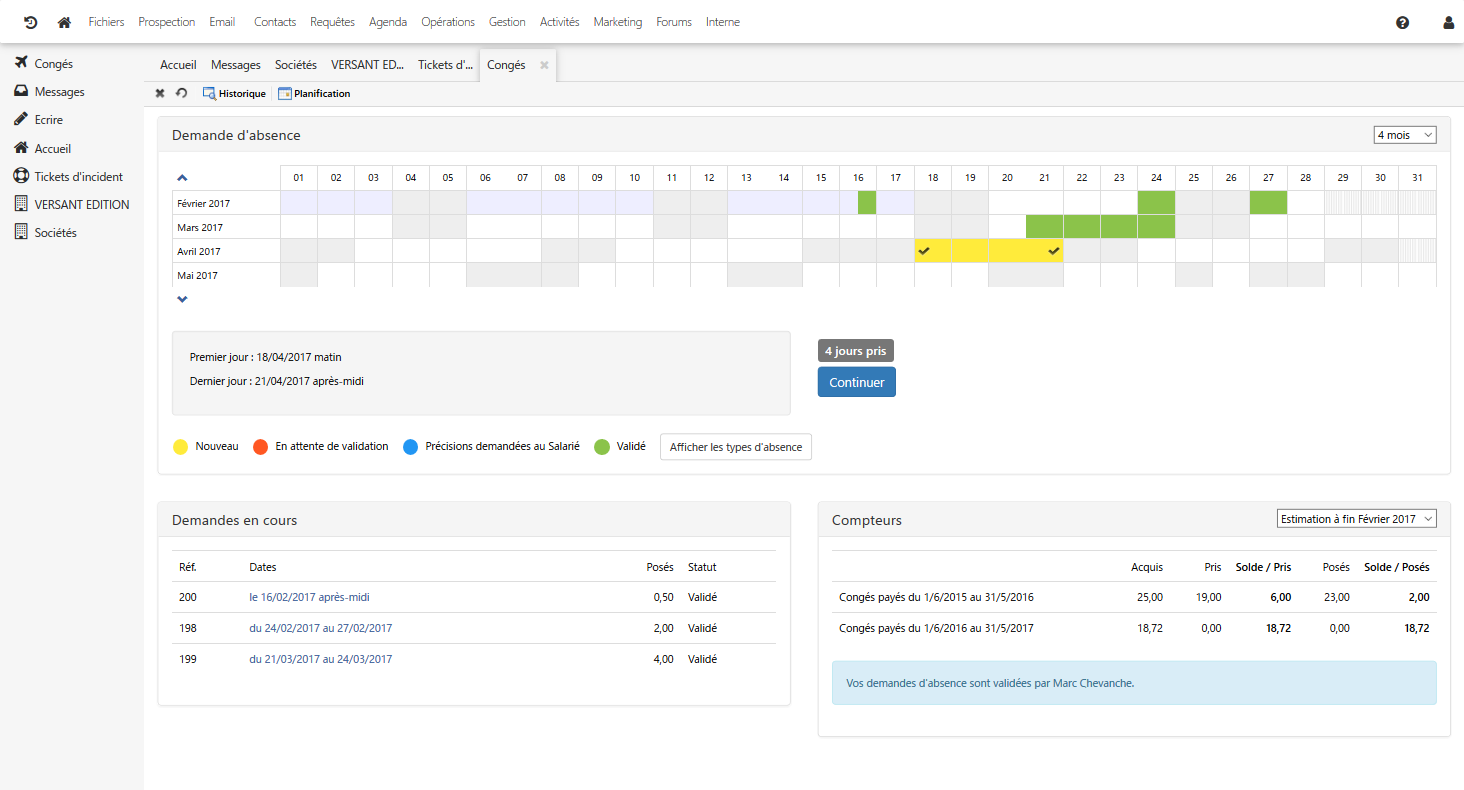The image size is (1464, 790).
Task: Click the Tickets d'incident lifebuoy icon
Action: coord(20,176)
